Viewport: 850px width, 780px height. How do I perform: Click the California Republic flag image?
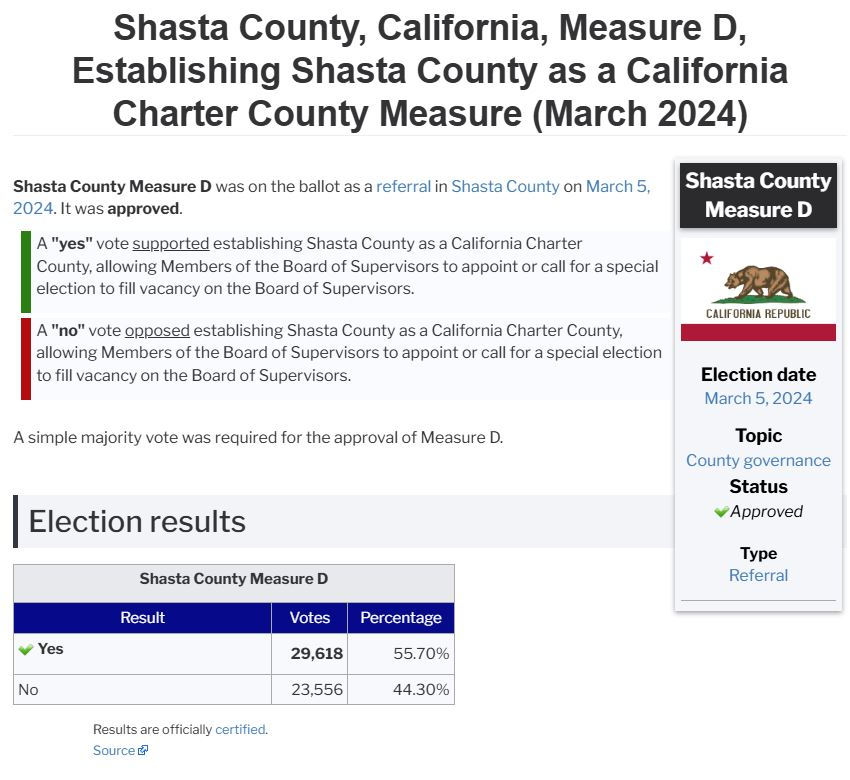[758, 289]
